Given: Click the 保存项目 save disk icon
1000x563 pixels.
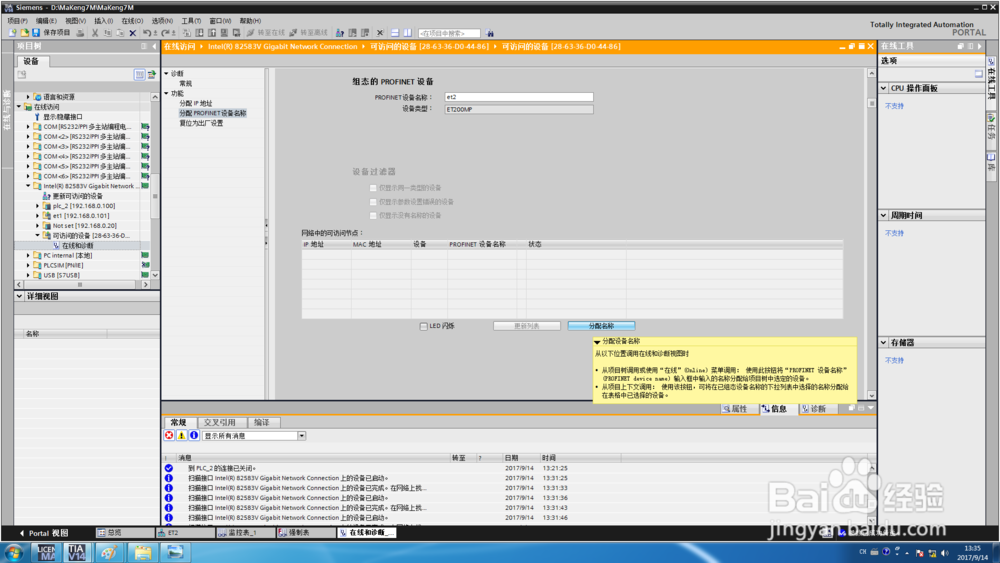Looking at the screenshot, I should pos(36,33).
